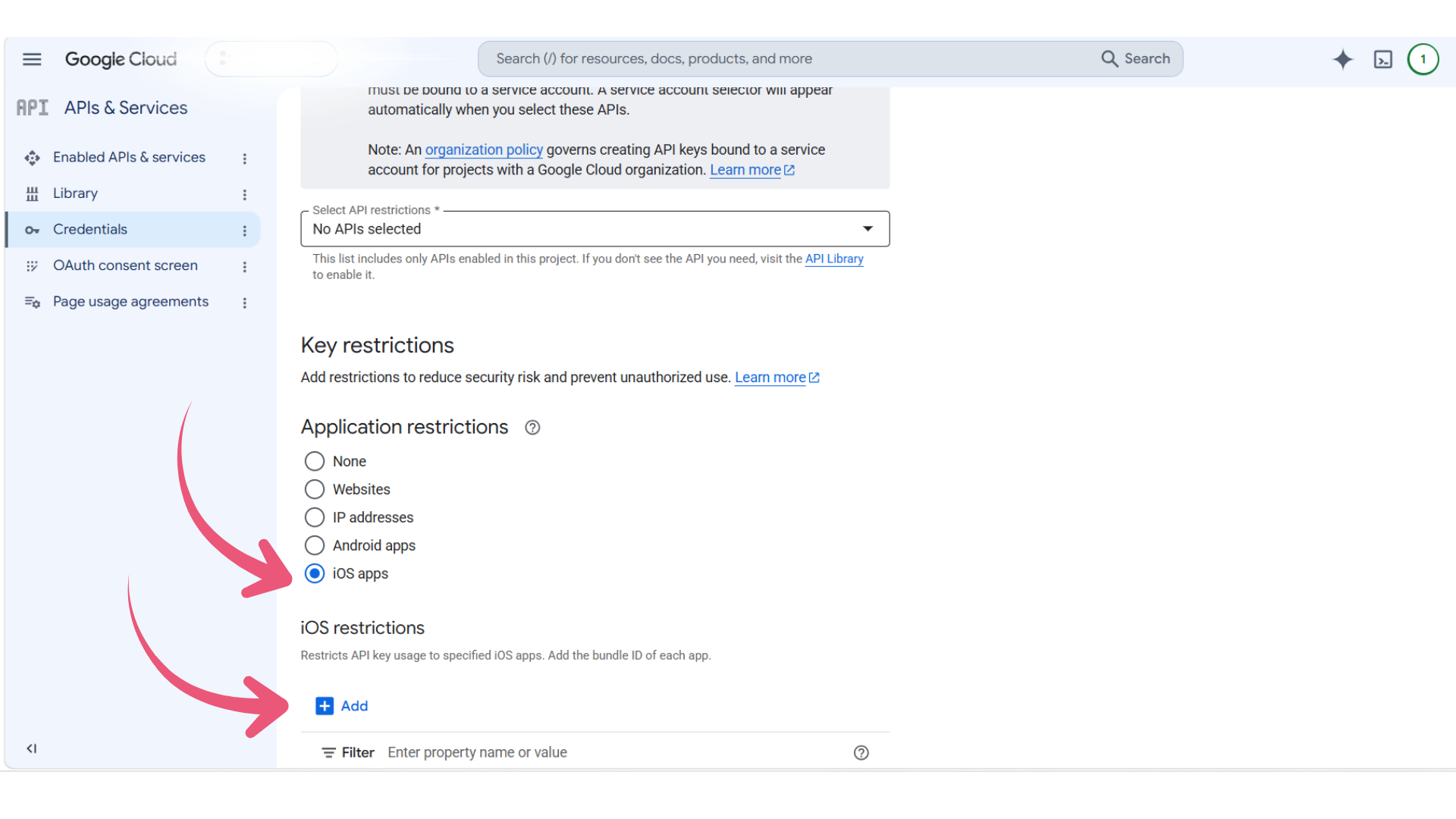The image size is (1456, 819).
Task: Go to the Library page
Action: pos(75,193)
